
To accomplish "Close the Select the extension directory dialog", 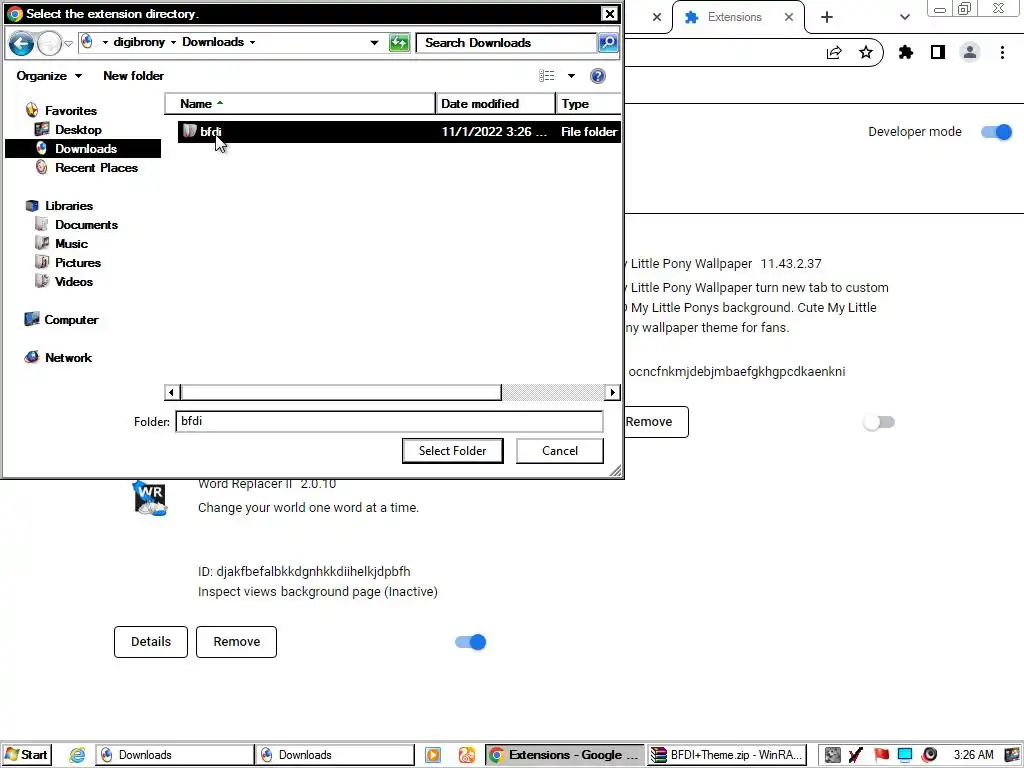I will click(x=609, y=14).
